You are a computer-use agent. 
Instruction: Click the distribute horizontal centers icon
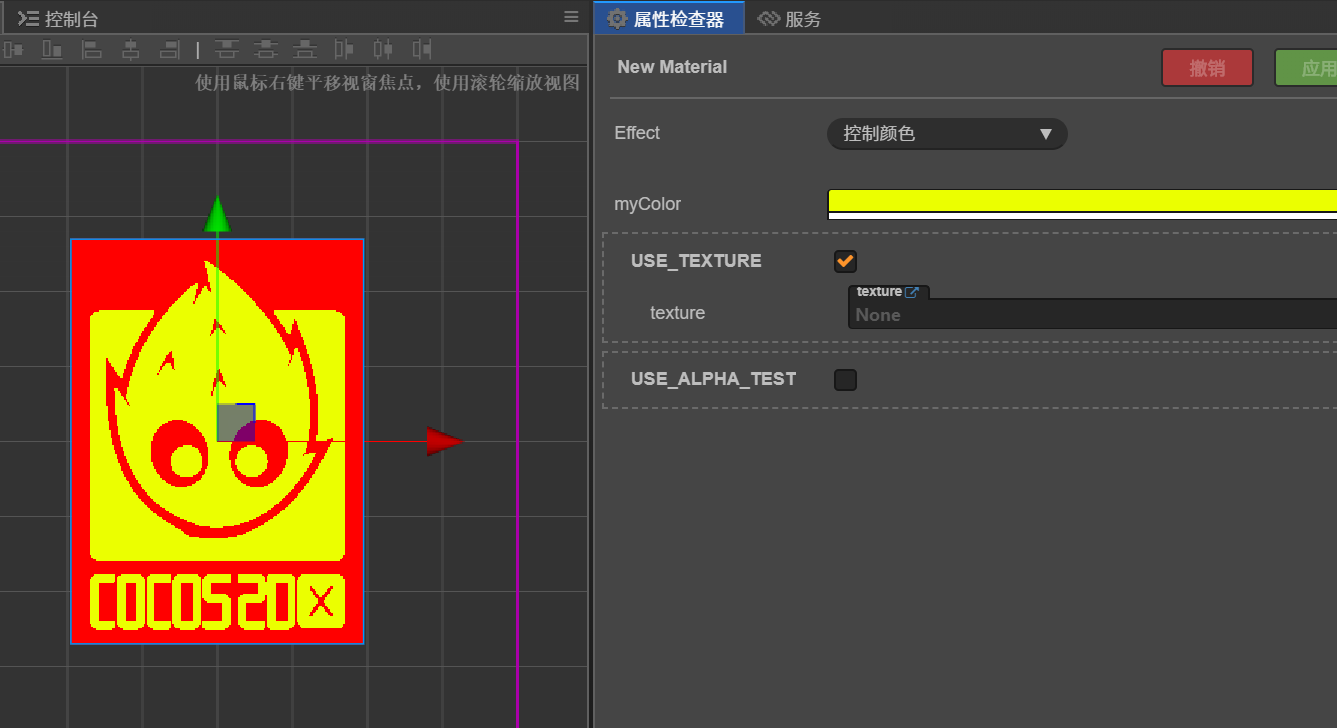(x=383, y=49)
